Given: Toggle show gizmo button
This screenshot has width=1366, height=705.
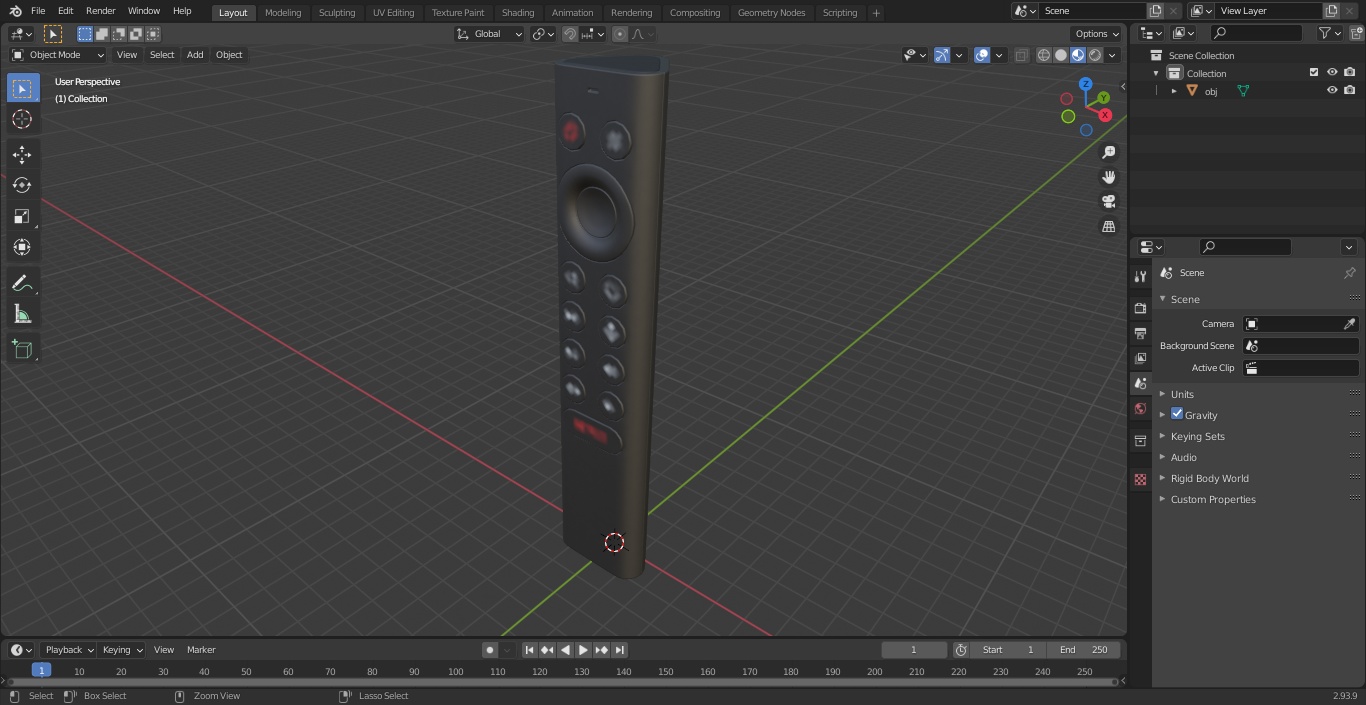Looking at the screenshot, I should [942, 55].
